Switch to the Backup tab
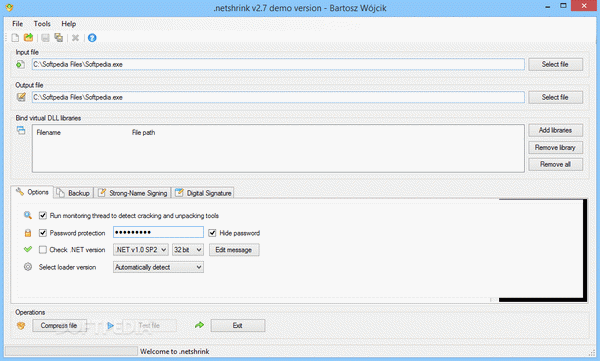 (x=74, y=193)
